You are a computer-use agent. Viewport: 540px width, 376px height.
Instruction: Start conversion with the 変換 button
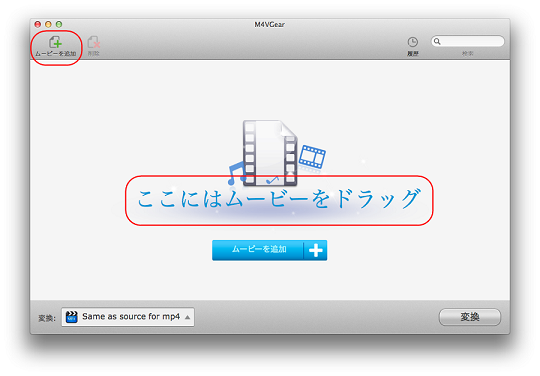[470, 317]
